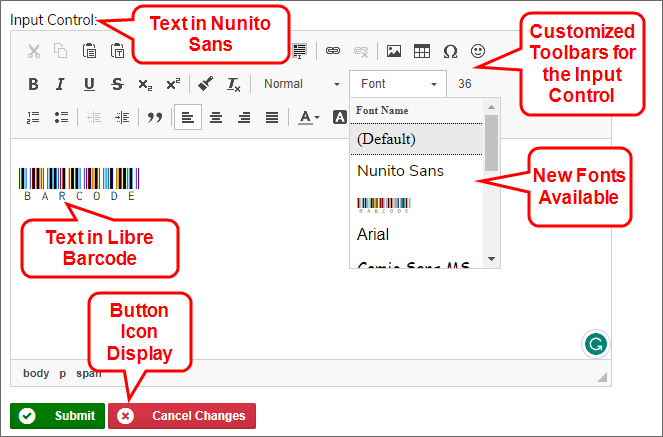Open the special character Omega tool
Image resolution: width=663 pixels, height=437 pixels.
tap(450, 50)
